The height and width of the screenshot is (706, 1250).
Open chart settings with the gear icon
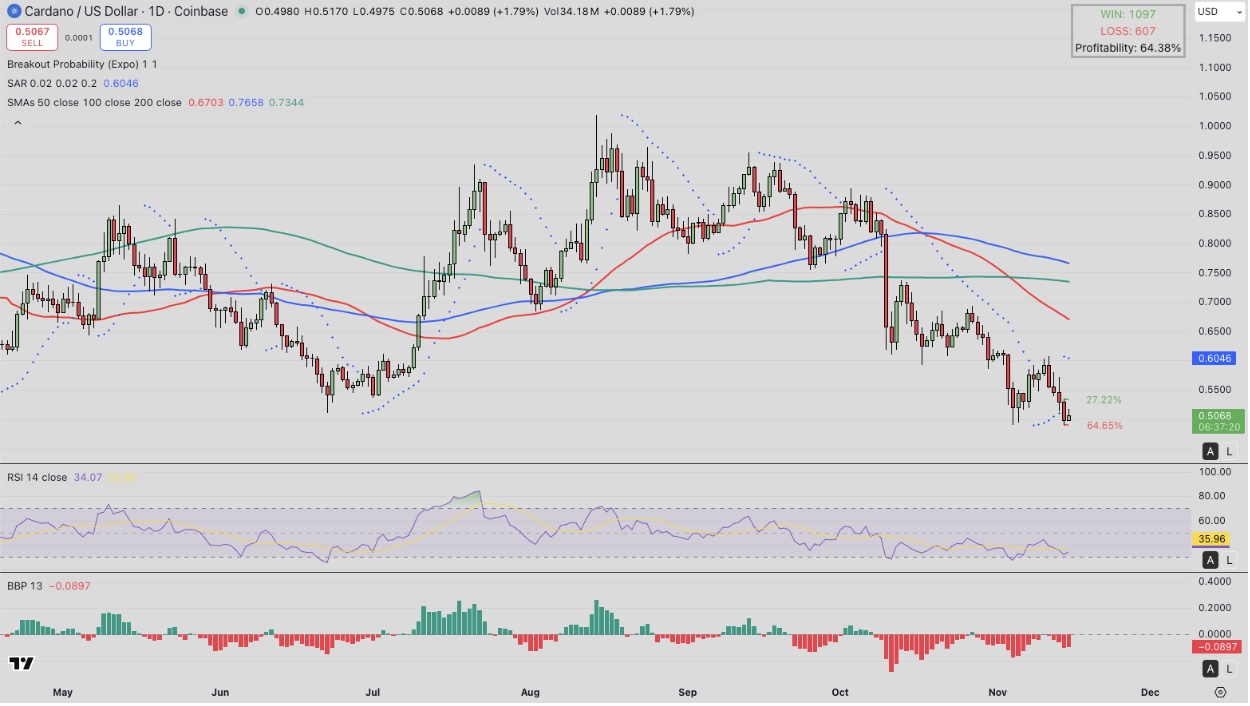[x=1220, y=691]
